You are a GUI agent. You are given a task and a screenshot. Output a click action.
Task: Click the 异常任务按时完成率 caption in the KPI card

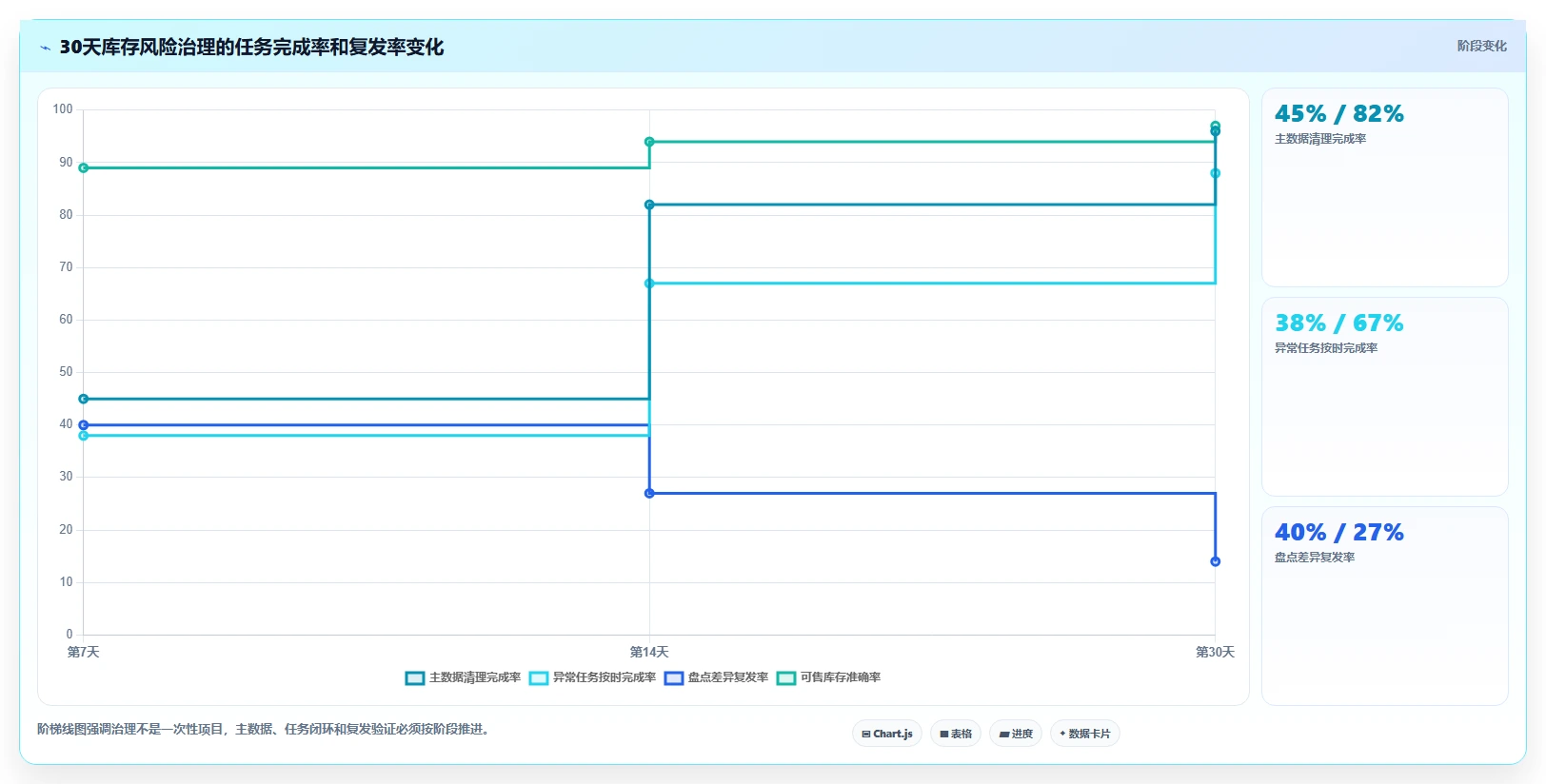1326,348
